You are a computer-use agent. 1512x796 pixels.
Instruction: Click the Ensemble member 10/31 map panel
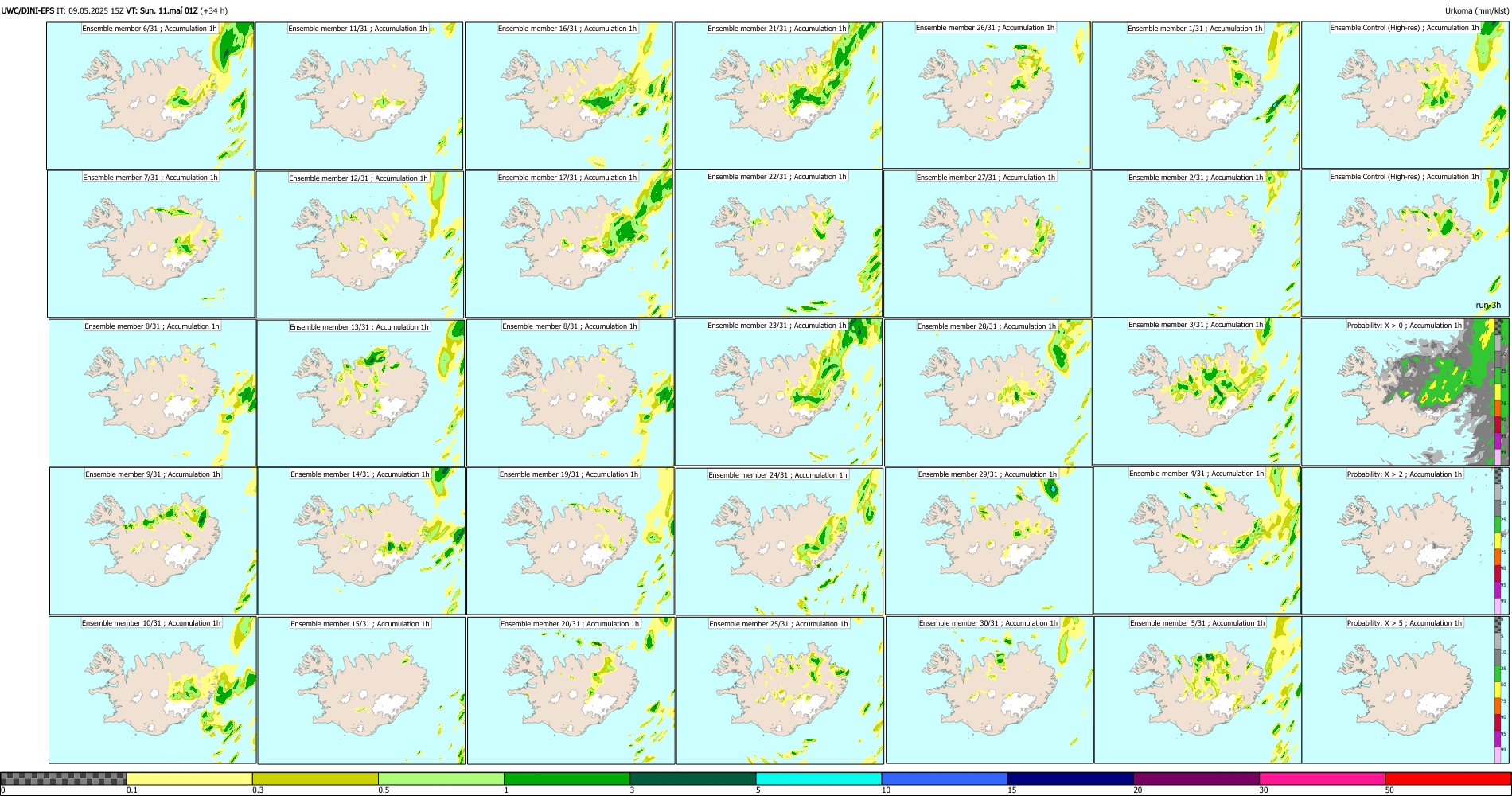click(x=153, y=690)
